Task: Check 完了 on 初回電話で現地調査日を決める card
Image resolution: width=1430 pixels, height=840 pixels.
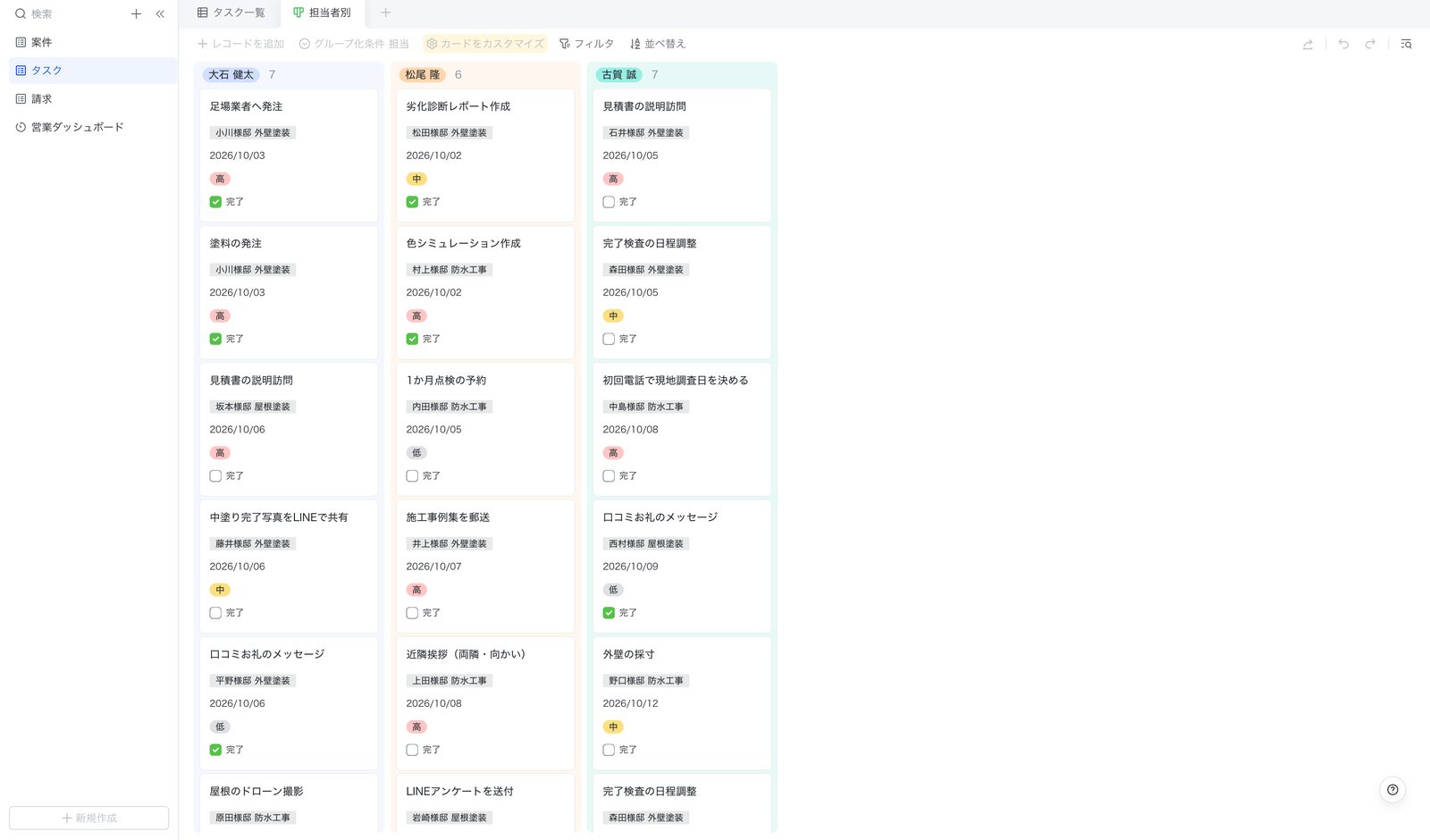Action: [x=609, y=476]
